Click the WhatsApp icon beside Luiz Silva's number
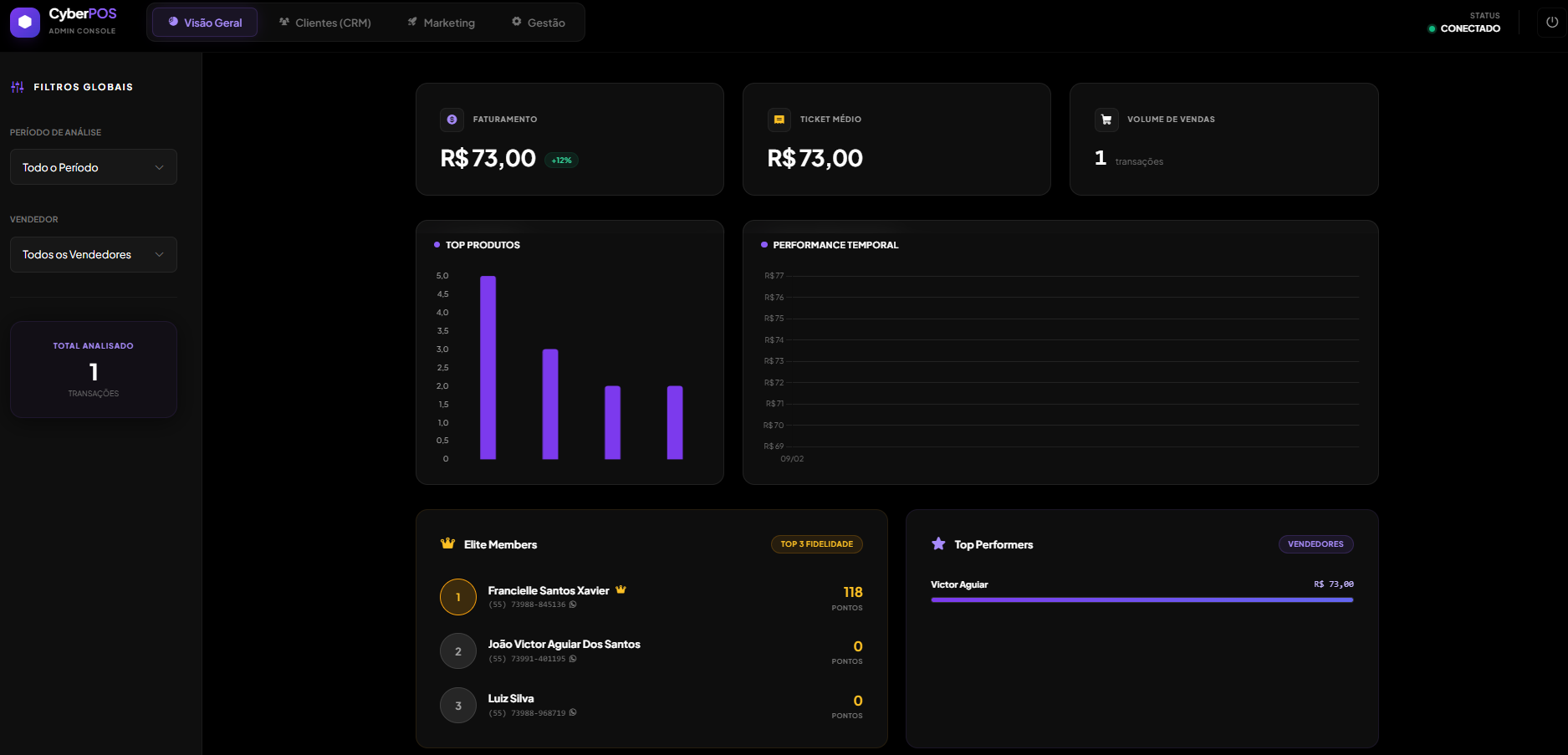1568x755 pixels. tap(571, 712)
